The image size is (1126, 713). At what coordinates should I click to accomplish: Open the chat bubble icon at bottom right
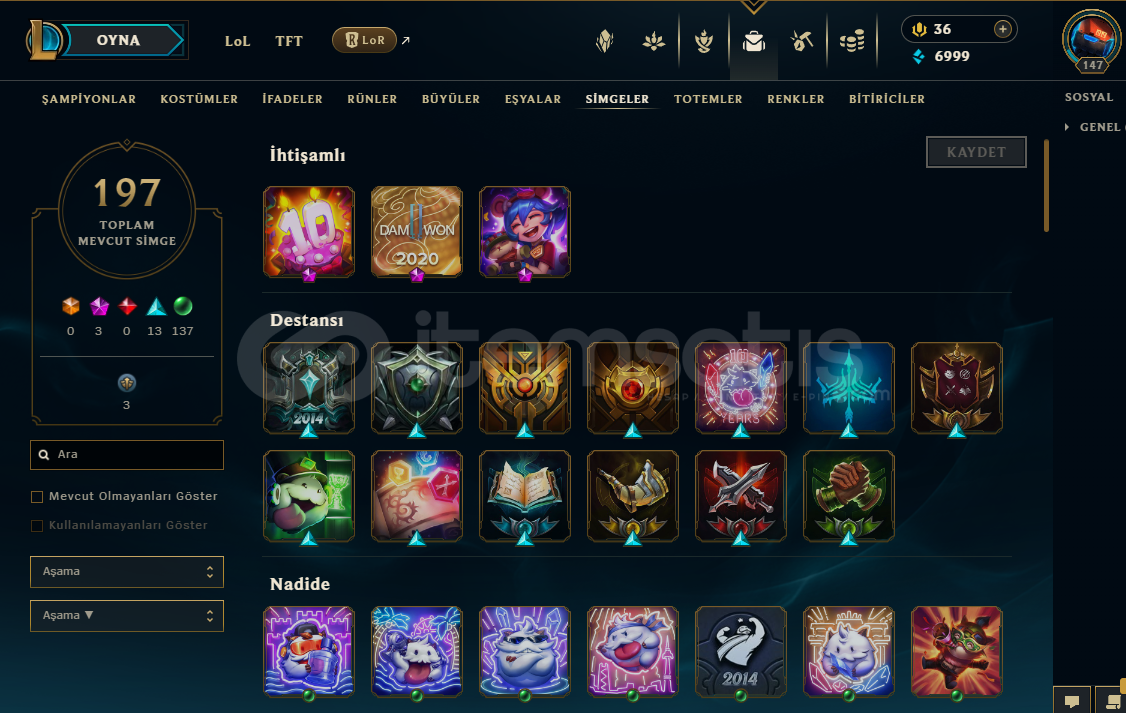pos(1071,701)
